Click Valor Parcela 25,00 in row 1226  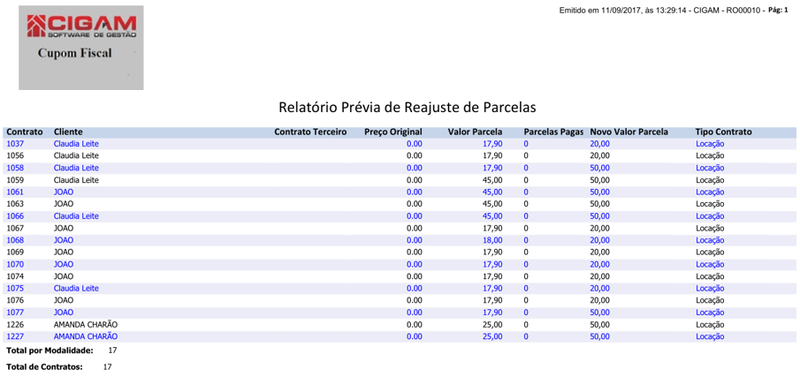click(x=492, y=324)
